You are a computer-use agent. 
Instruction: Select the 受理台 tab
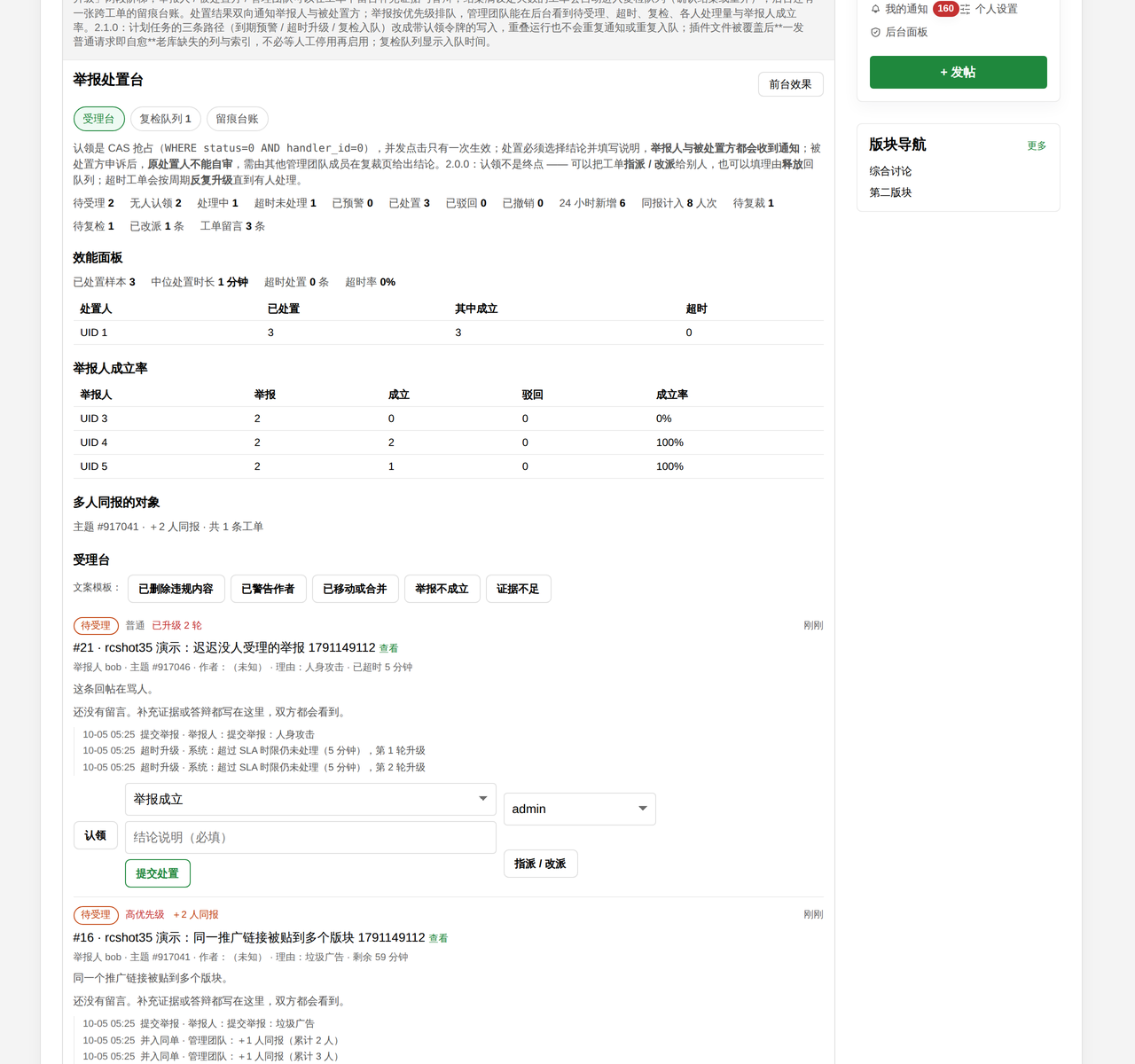tap(98, 119)
